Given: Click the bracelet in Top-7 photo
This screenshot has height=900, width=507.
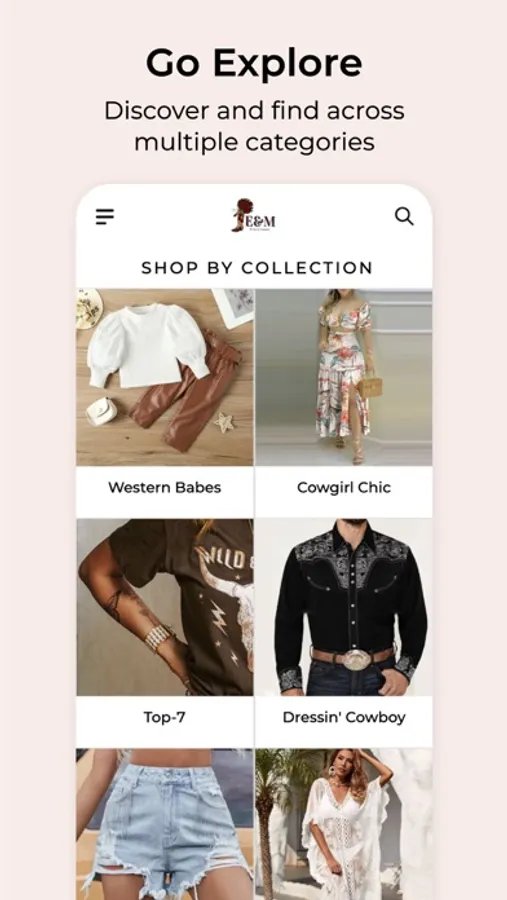Looking at the screenshot, I should (x=157, y=637).
